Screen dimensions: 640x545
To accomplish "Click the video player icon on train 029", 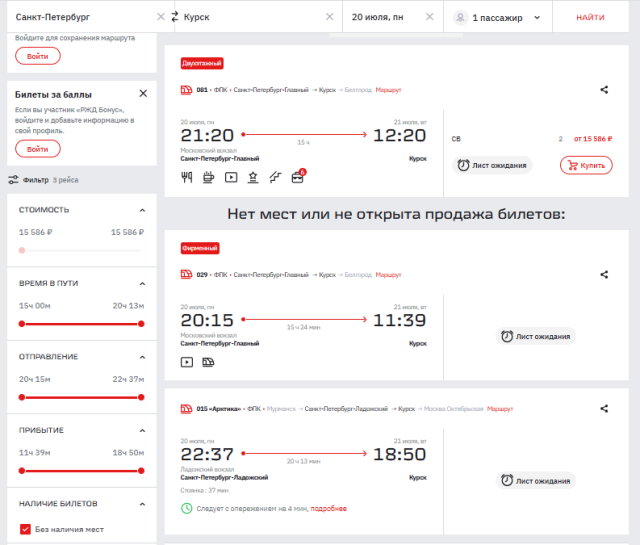I will (187, 362).
